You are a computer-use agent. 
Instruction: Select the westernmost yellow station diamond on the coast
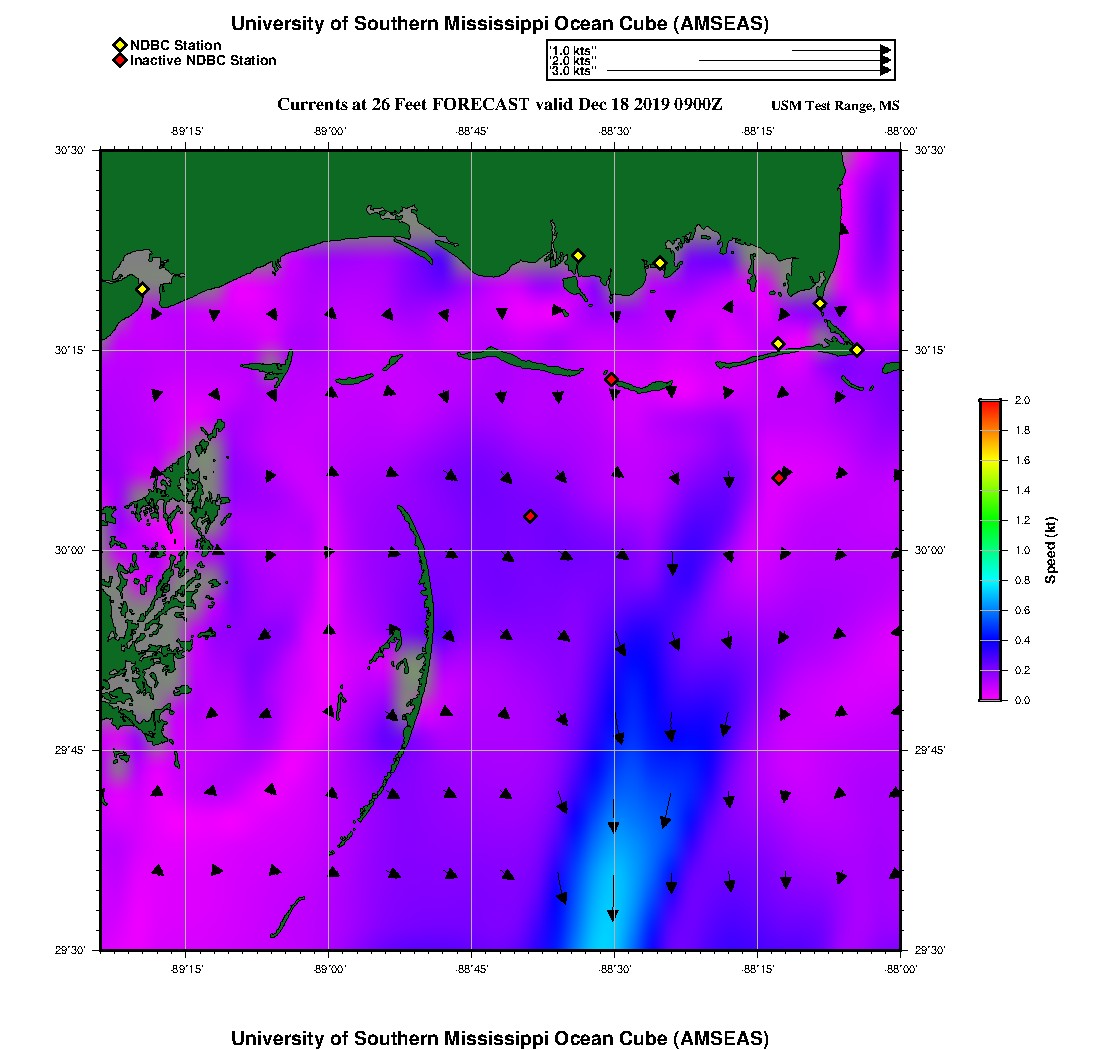coord(142,289)
